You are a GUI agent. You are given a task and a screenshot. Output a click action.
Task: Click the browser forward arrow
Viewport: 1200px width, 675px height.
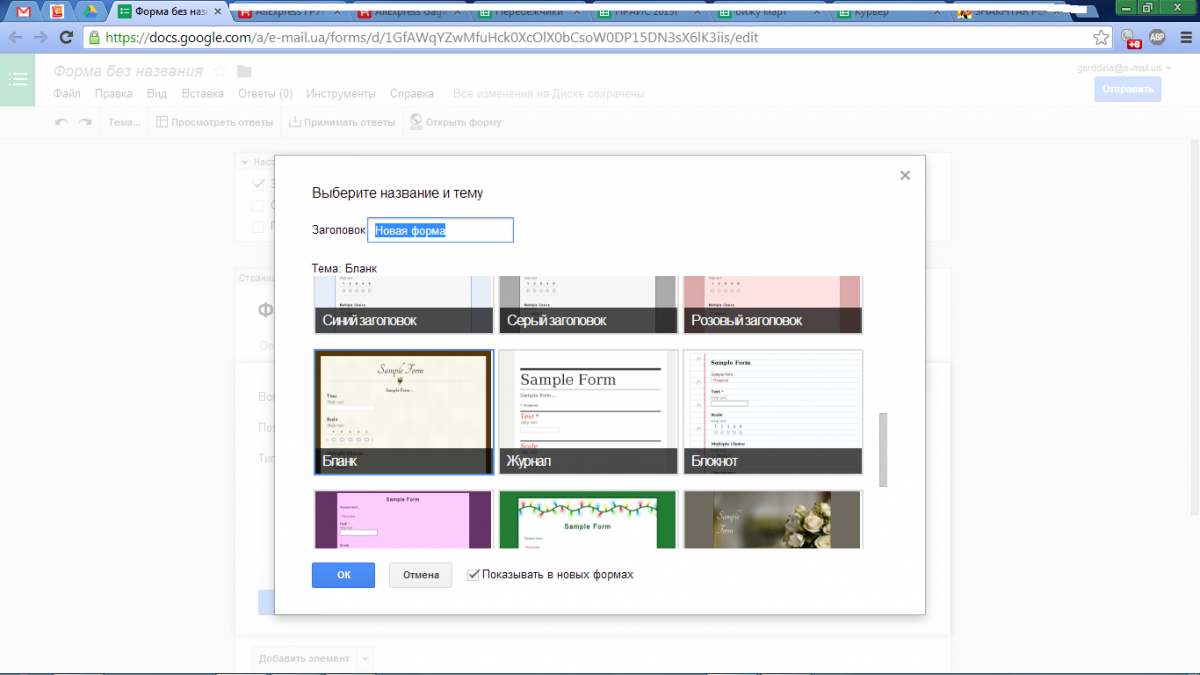(41, 37)
